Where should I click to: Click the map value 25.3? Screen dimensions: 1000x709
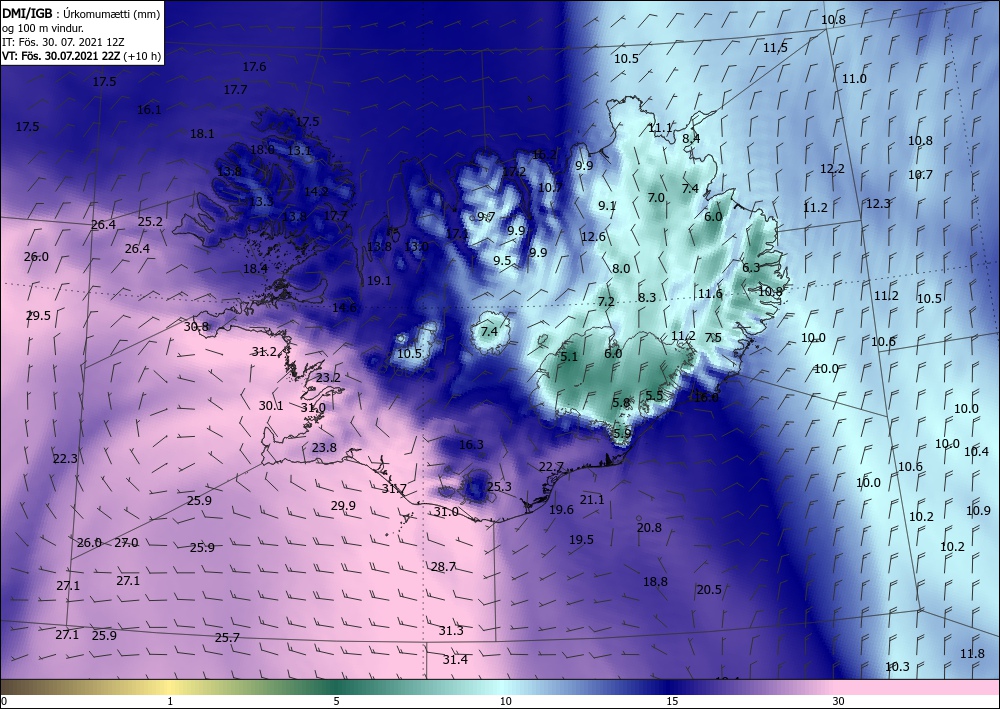pyautogui.click(x=499, y=486)
